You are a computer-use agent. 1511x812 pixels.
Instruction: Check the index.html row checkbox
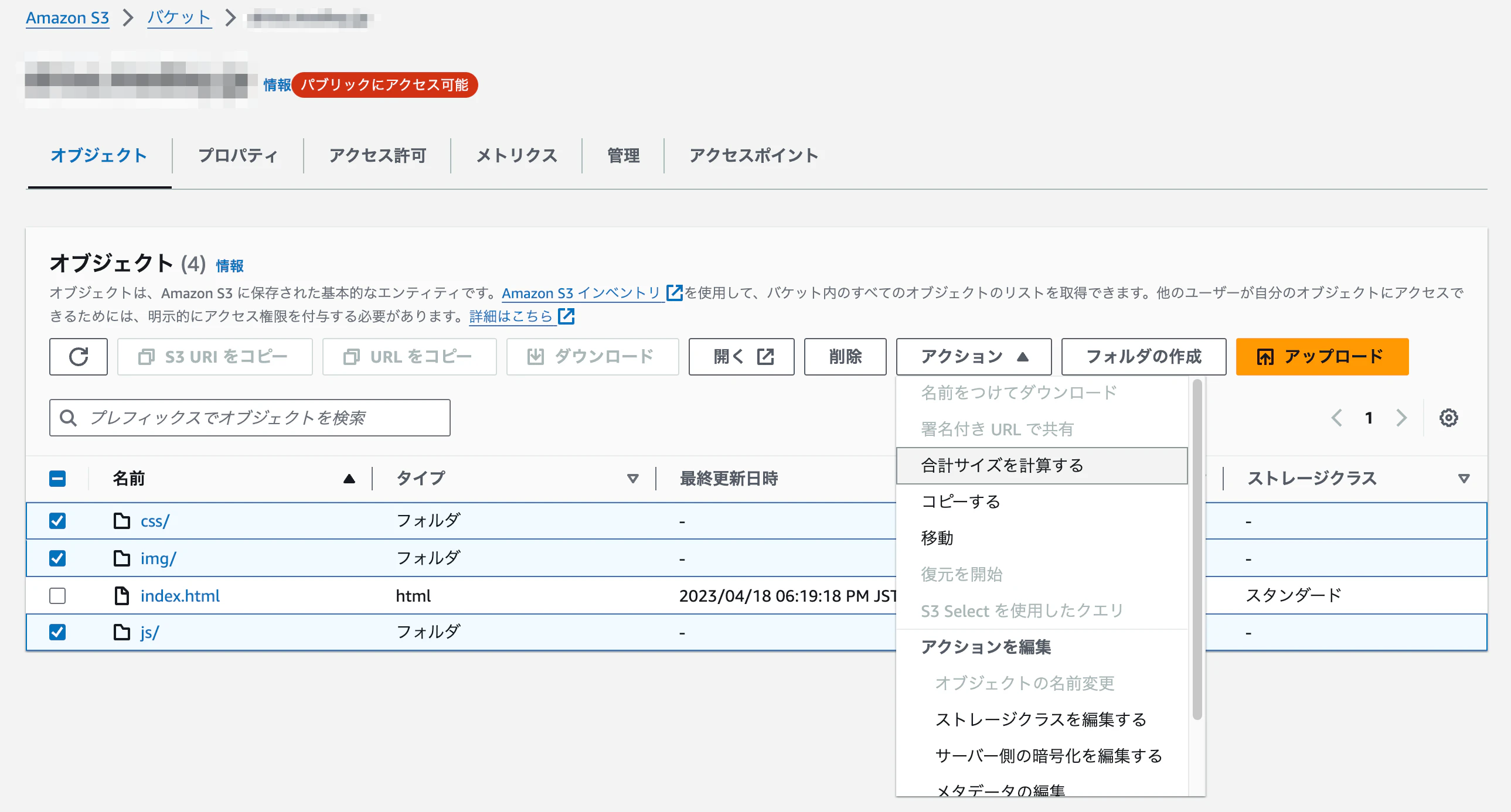tap(57, 595)
